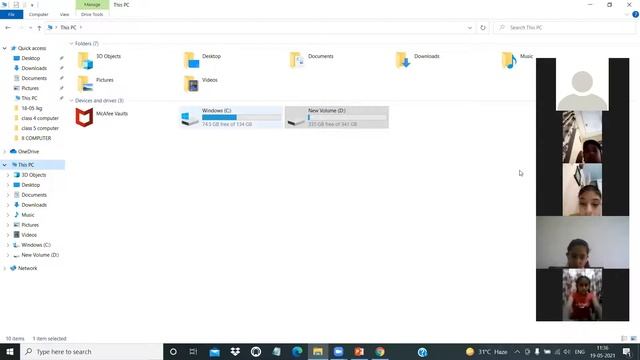Open Task View on taskbar
The height and width of the screenshot is (360, 640).
(193, 351)
